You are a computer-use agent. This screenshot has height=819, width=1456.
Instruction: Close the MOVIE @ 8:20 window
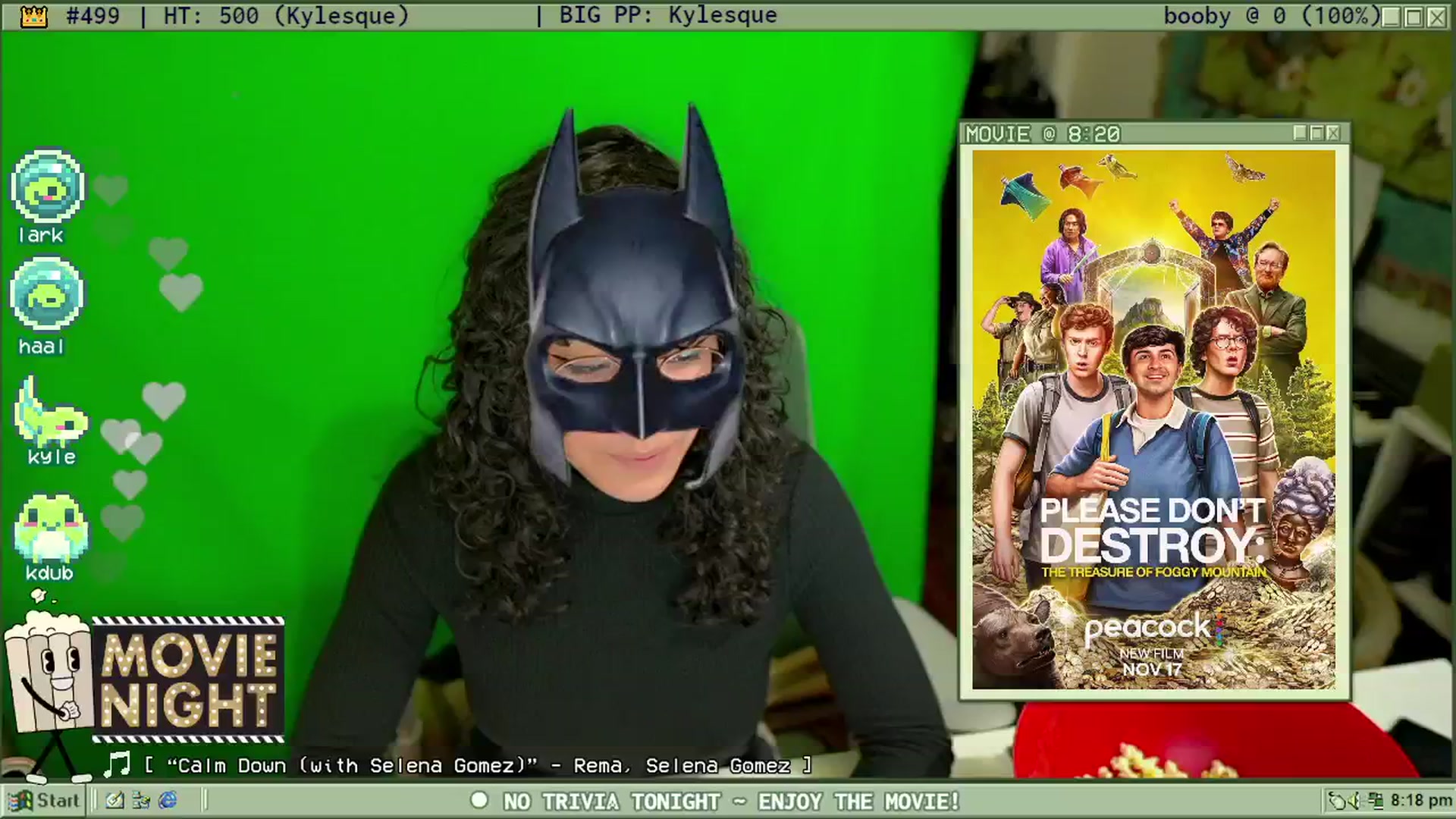pyautogui.click(x=1334, y=133)
